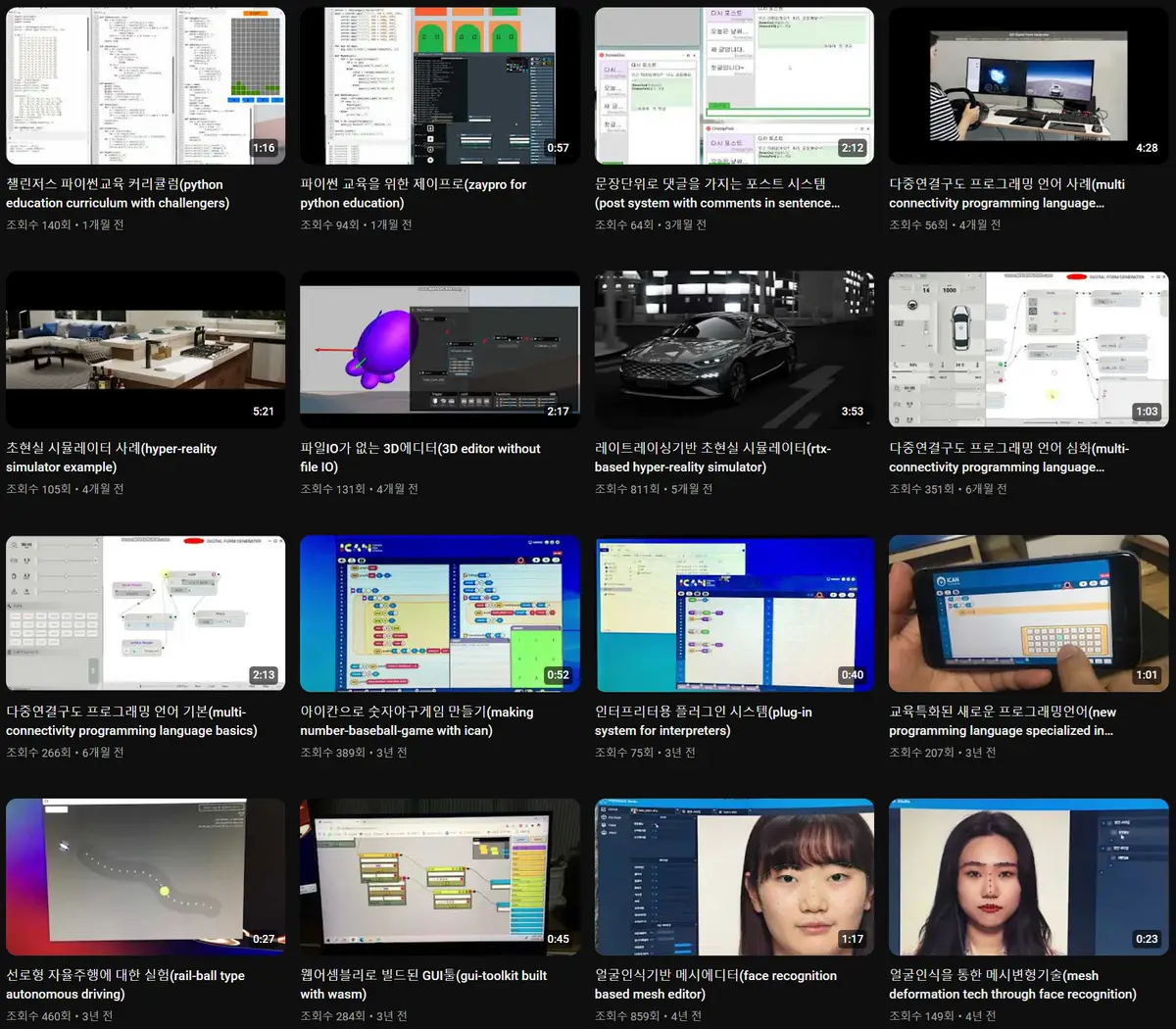
Task: Play the black car ray tracing thumbnail
Action: point(733,350)
